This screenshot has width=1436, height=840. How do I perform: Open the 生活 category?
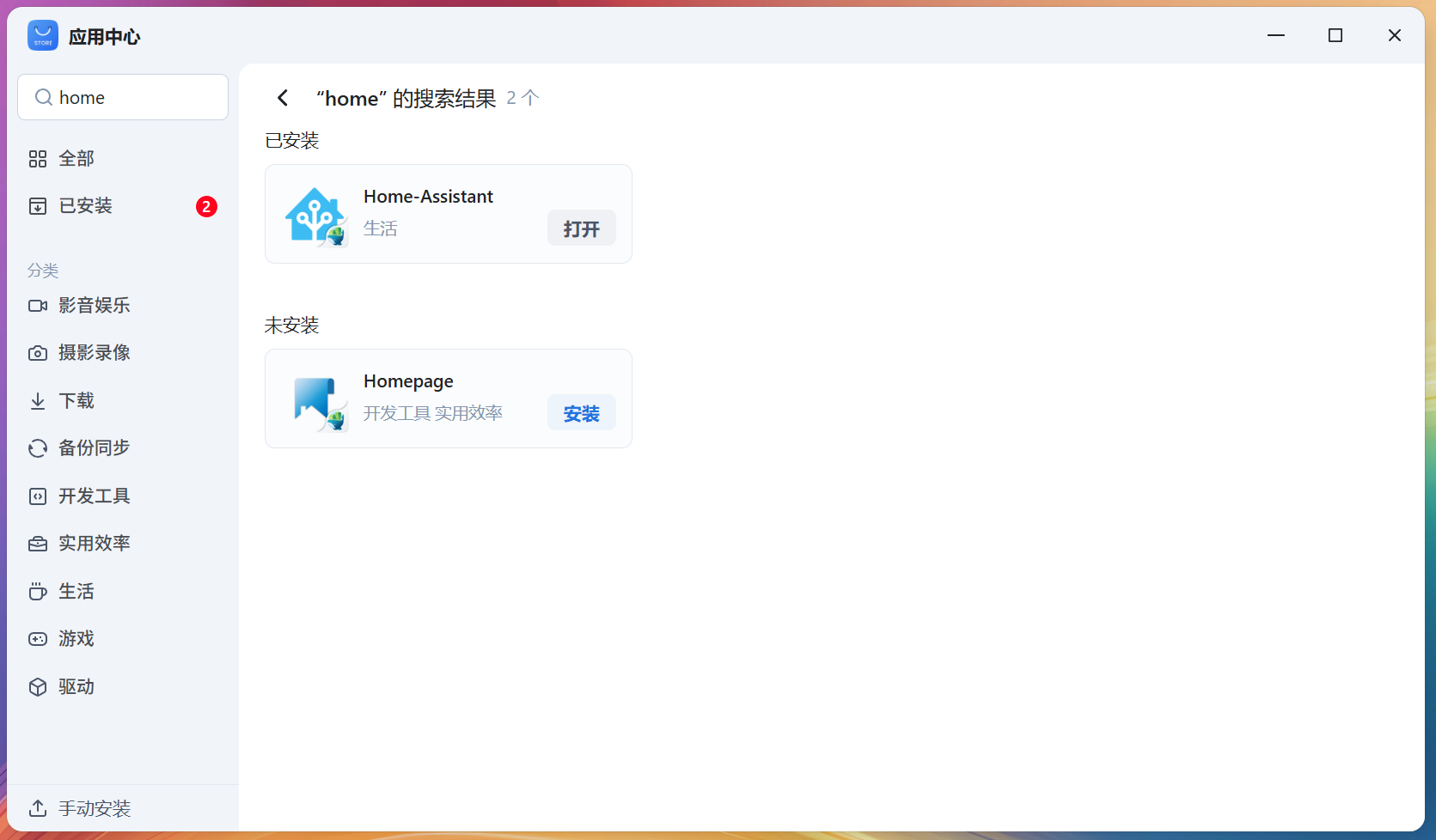click(76, 592)
